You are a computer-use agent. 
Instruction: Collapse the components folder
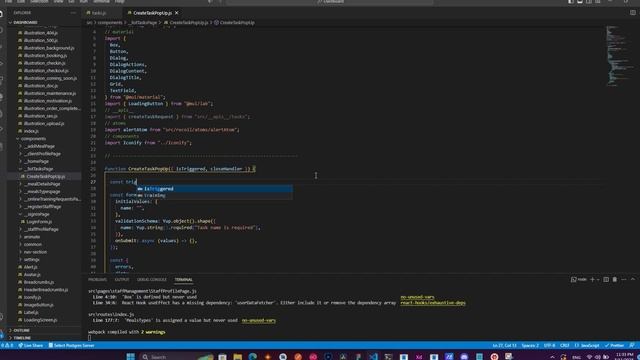[x=33, y=139]
